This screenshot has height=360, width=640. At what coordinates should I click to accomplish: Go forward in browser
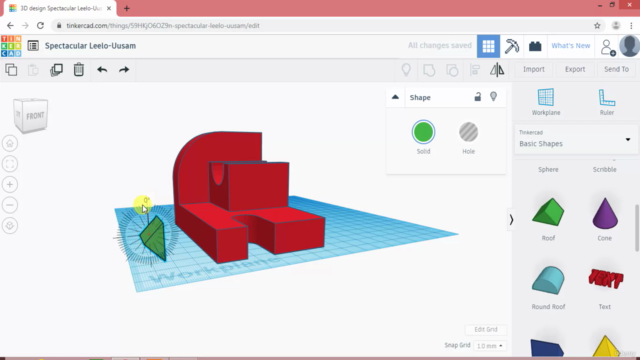tap(25, 25)
